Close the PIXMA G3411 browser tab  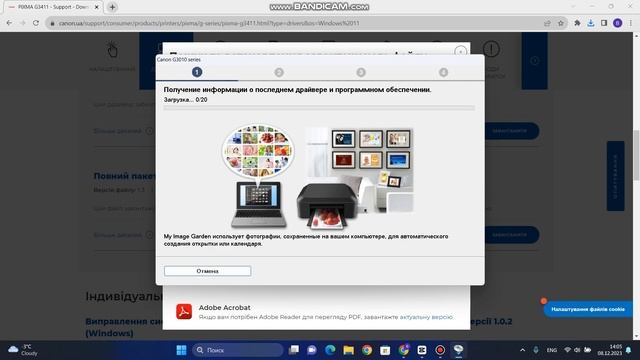[x=97, y=7]
